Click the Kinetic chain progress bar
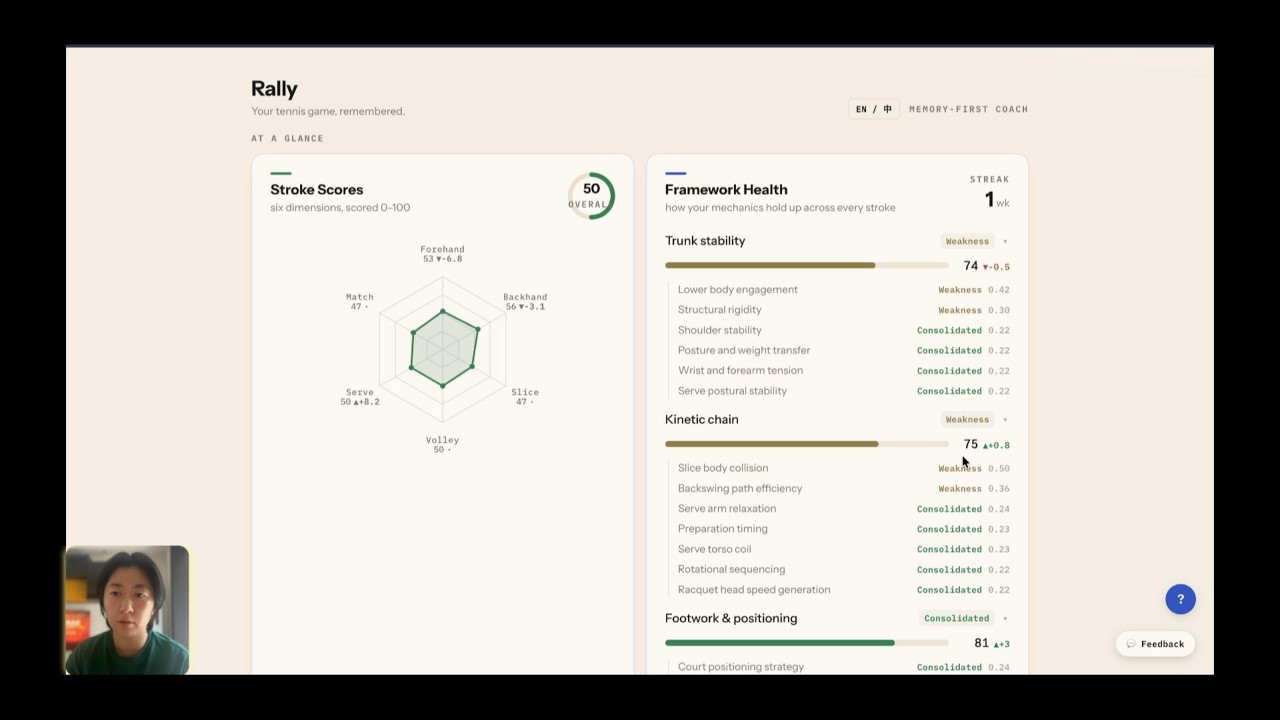The width and height of the screenshot is (1280, 720). [x=807, y=444]
